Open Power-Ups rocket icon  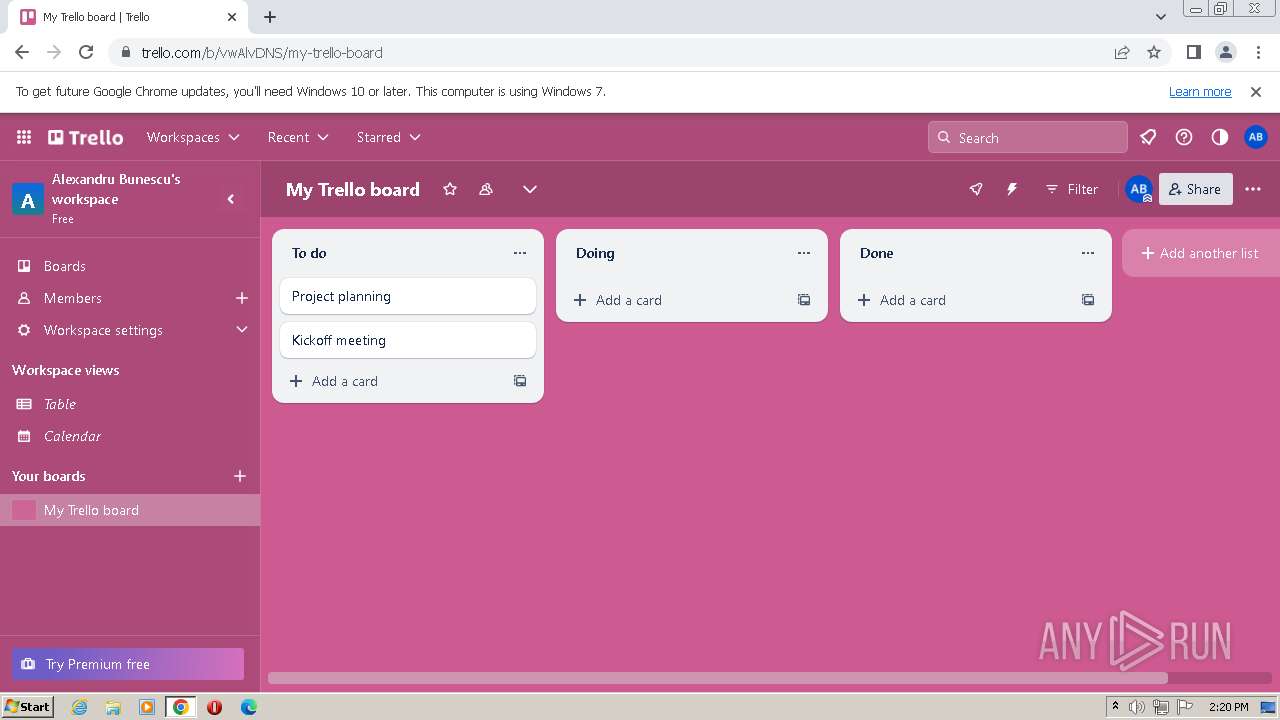tap(976, 189)
